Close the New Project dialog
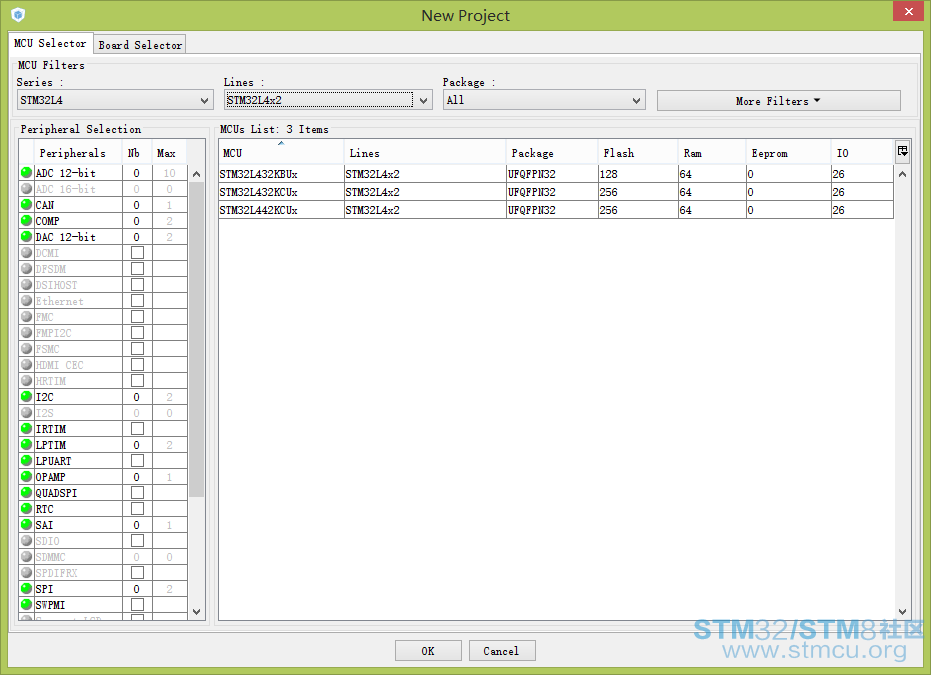The width and height of the screenshot is (931, 675). (908, 11)
